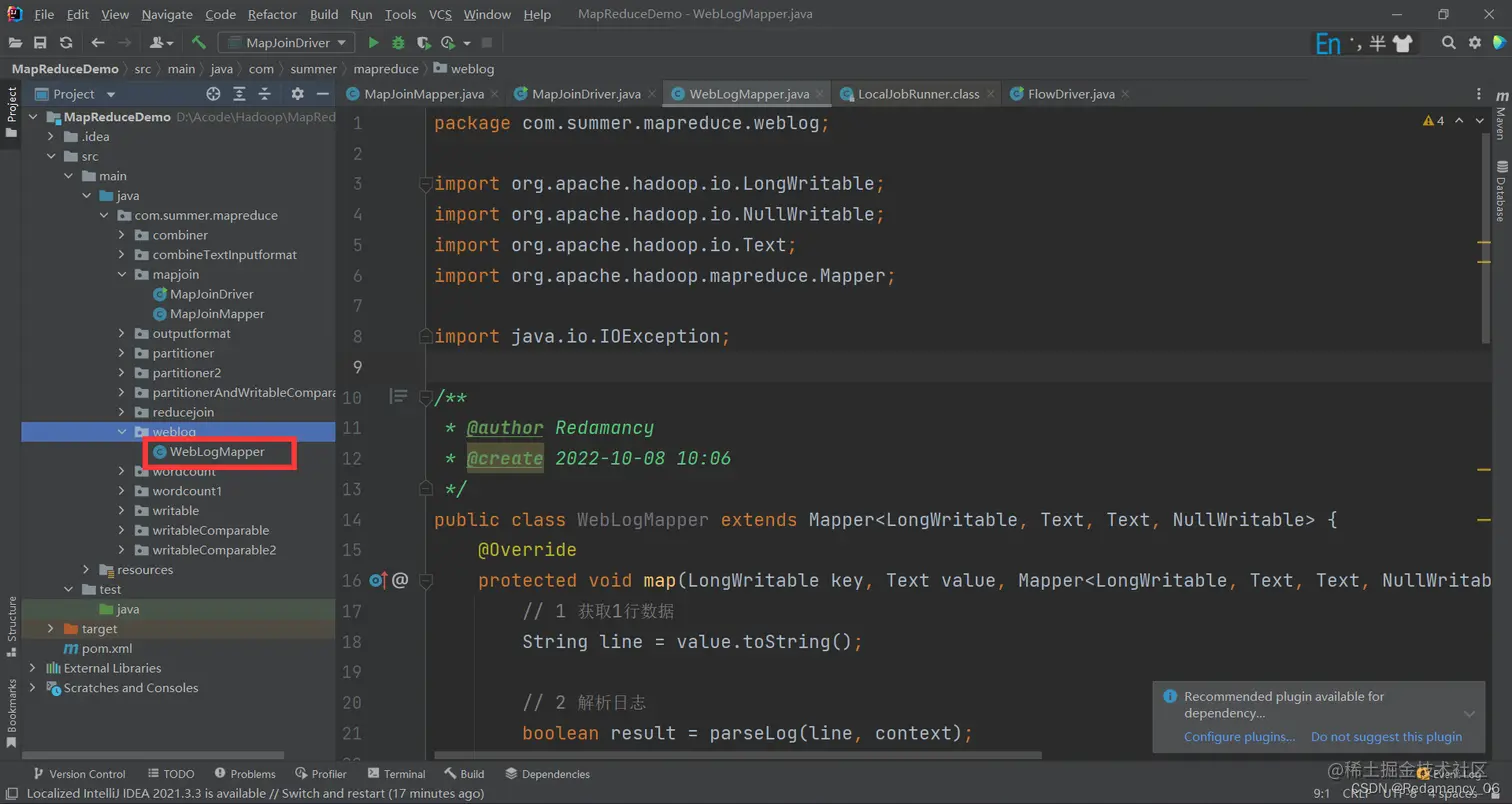This screenshot has height=804, width=1512.
Task: Open the Dependencies tool window
Action: pos(547,774)
